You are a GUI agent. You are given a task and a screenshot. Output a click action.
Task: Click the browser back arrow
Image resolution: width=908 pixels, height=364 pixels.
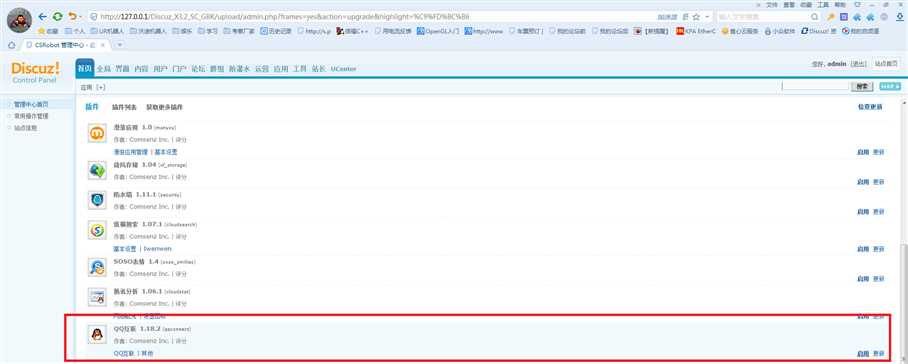click(x=42, y=17)
